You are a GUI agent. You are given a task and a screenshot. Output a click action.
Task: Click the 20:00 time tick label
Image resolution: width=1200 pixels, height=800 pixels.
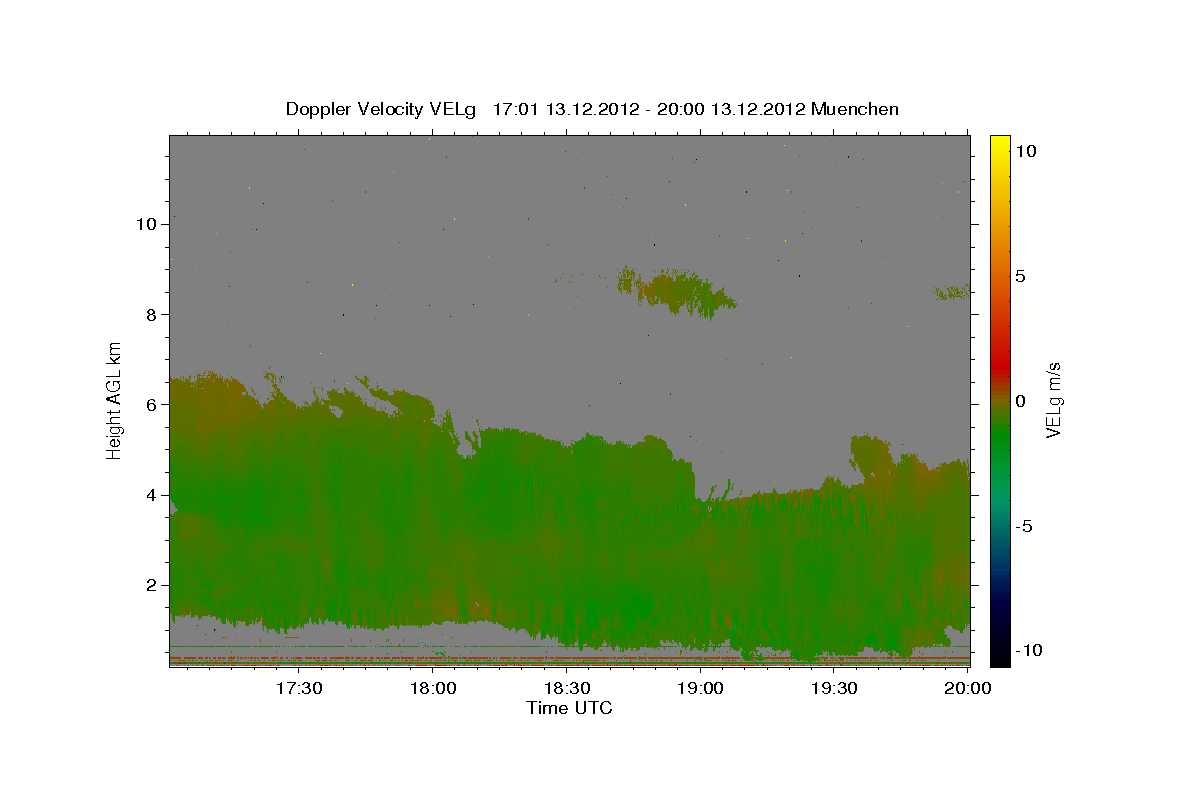coord(968,688)
